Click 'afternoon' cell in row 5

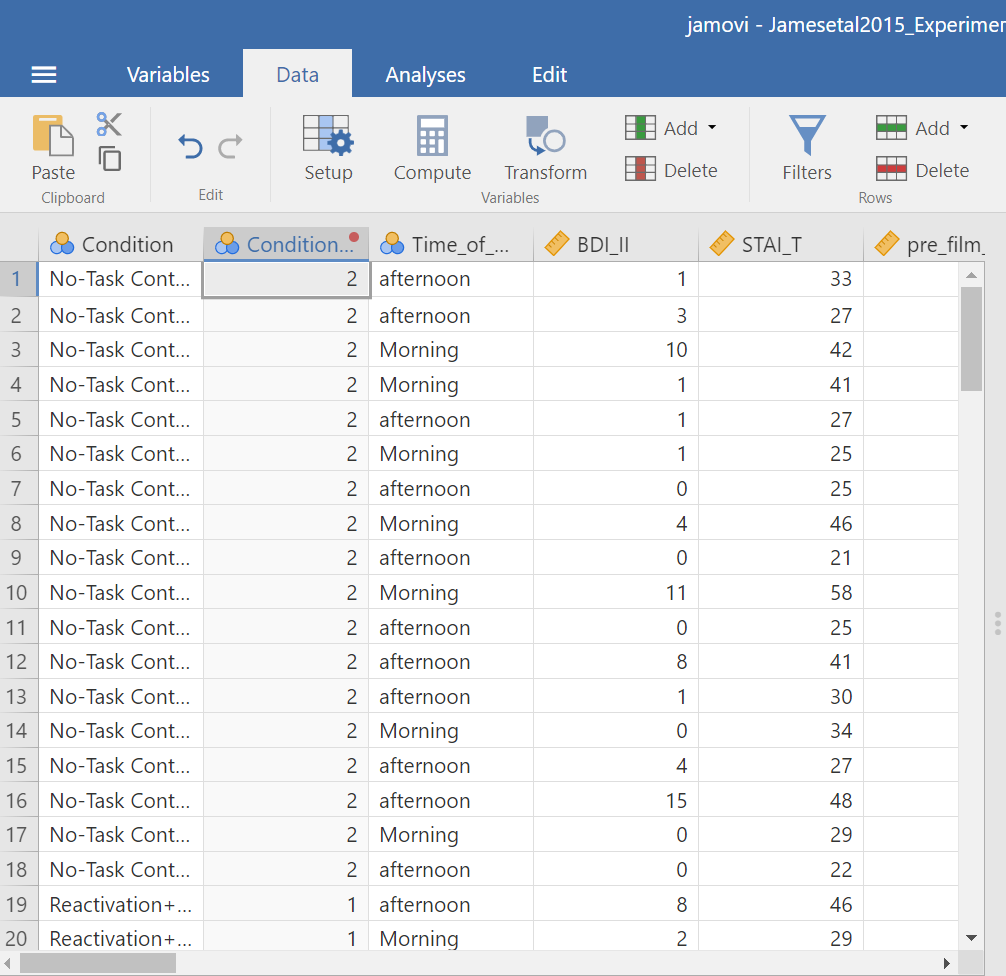coord(451,419)
